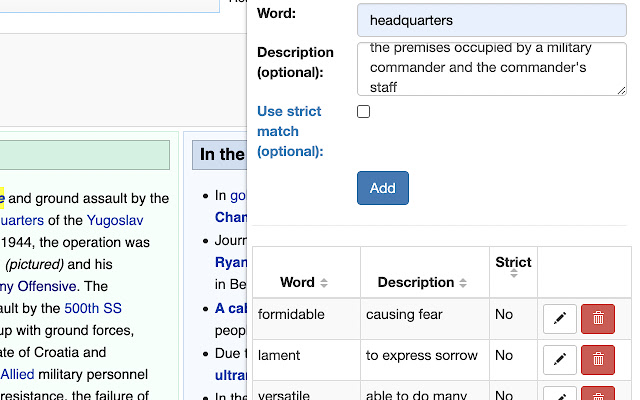Click inside the Description text area

(x=491, y=69)
